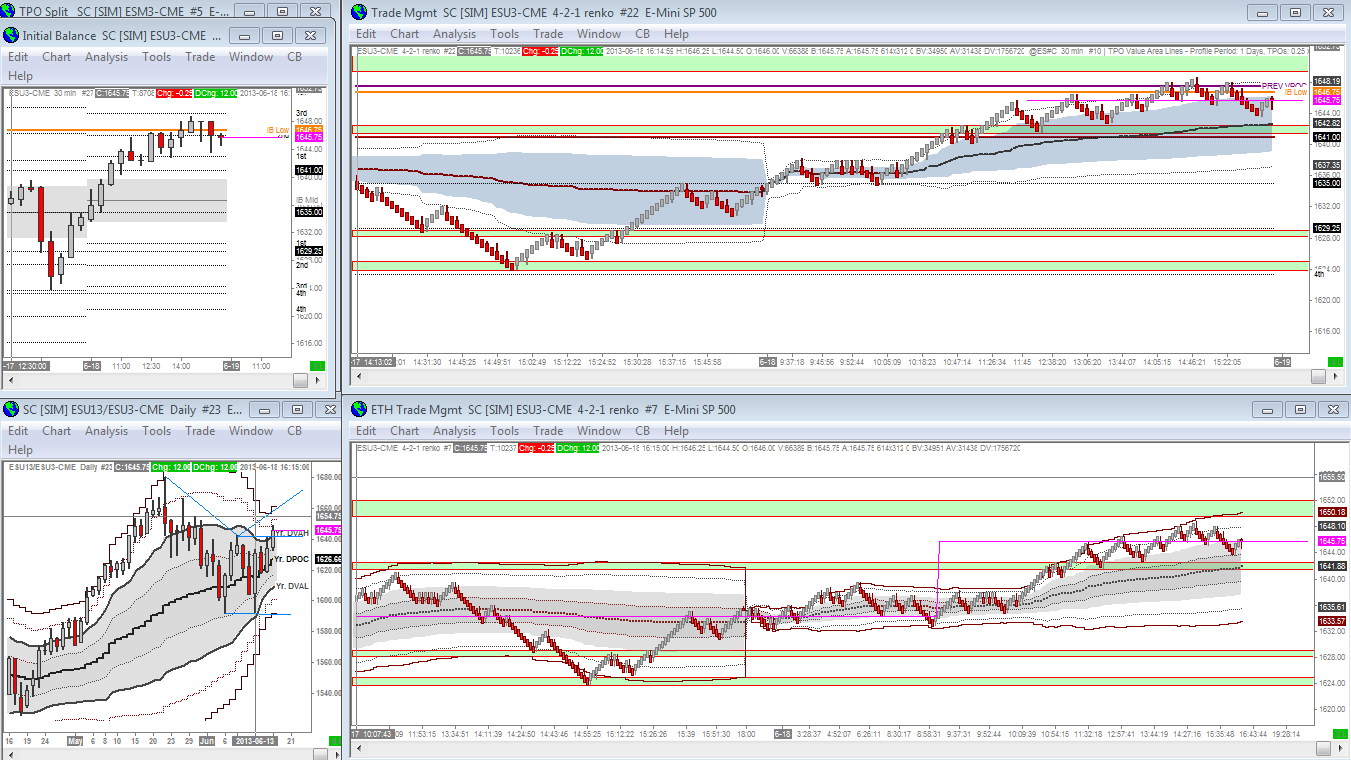Open the Trade menu in ETH Trade Mgmt window

[x=548, y=431]
